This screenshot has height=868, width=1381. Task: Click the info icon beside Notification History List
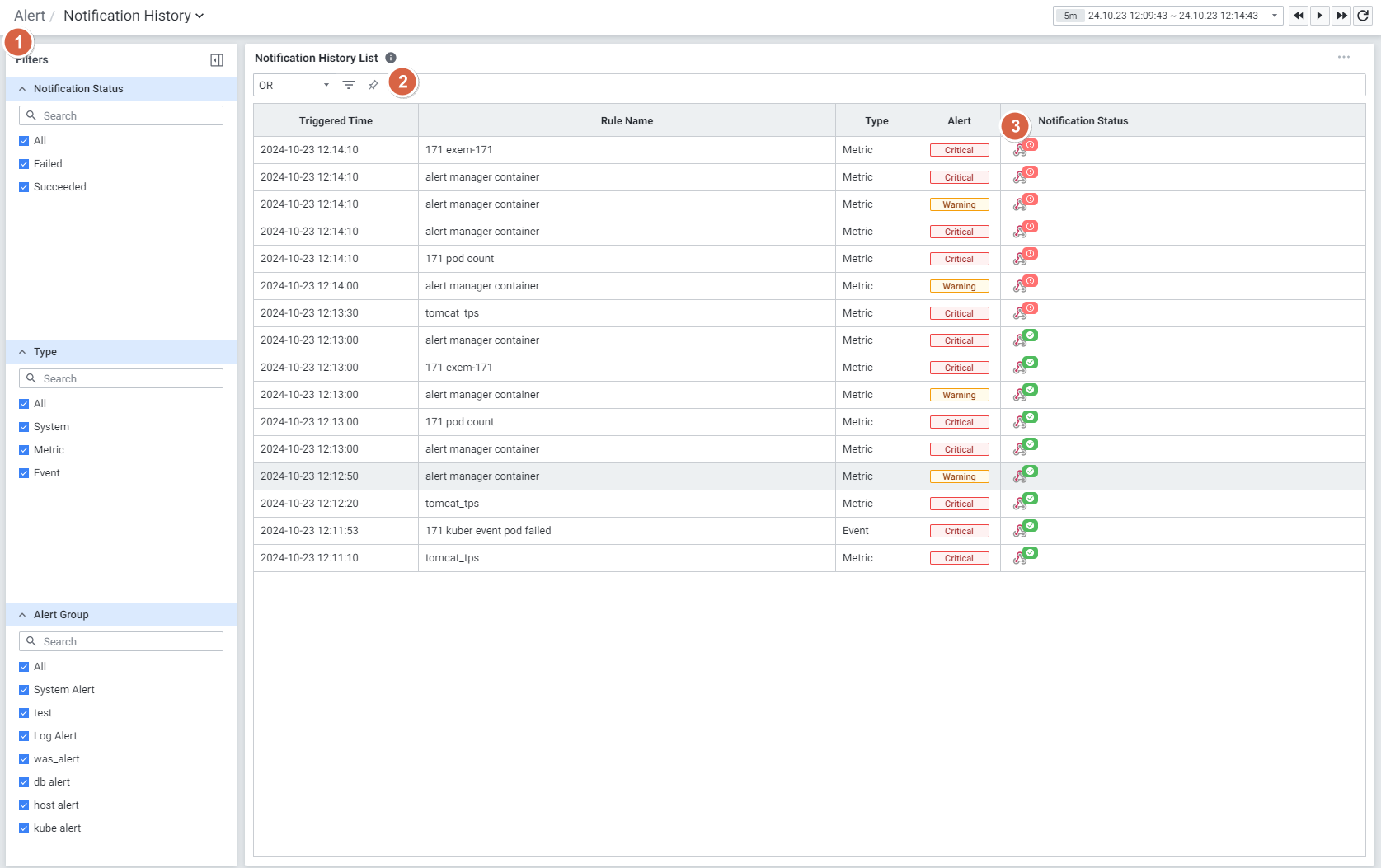[391, 58]
